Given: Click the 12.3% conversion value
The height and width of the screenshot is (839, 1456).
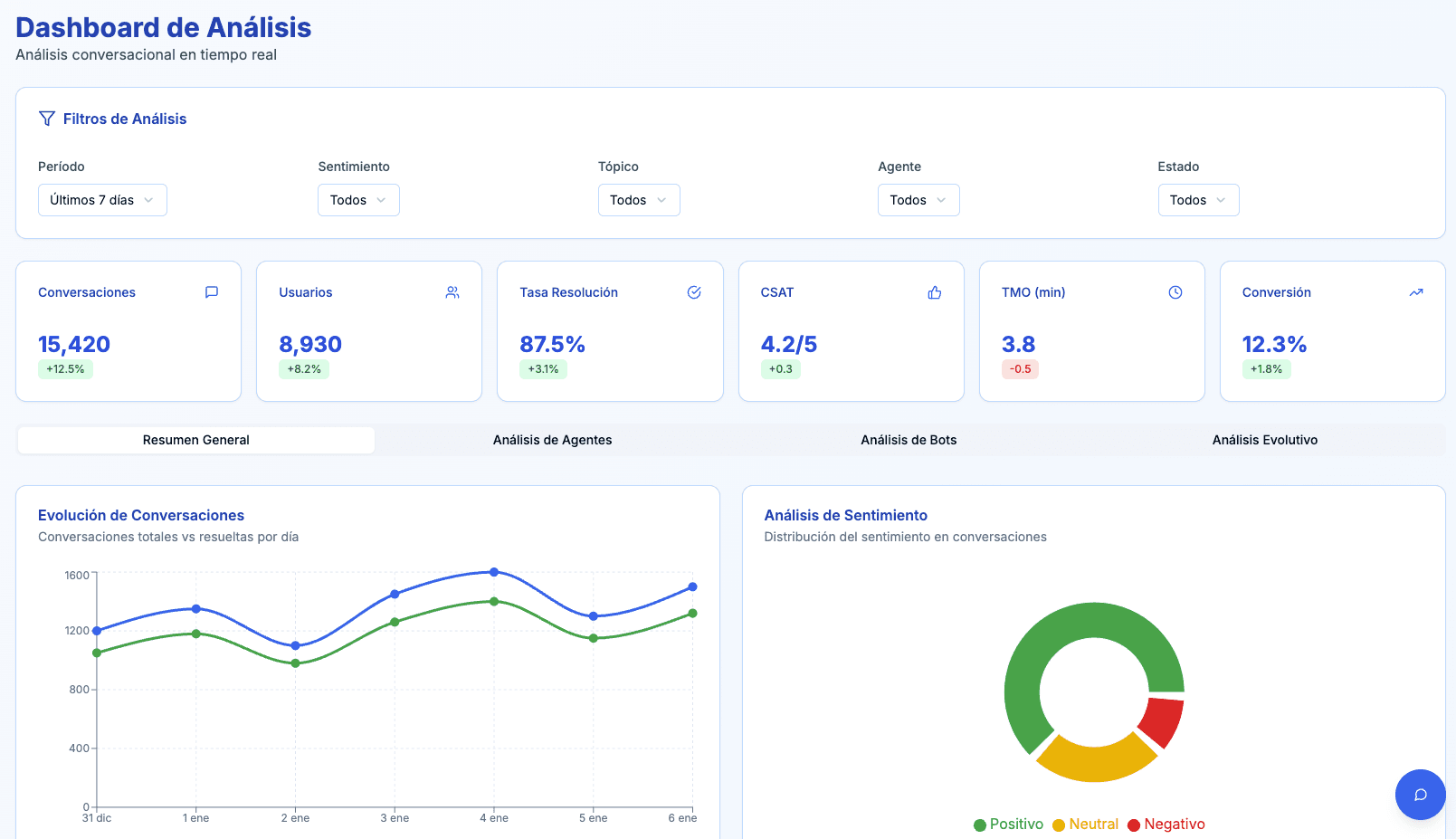Looking at the screenshot, I should click(1274, 344).
